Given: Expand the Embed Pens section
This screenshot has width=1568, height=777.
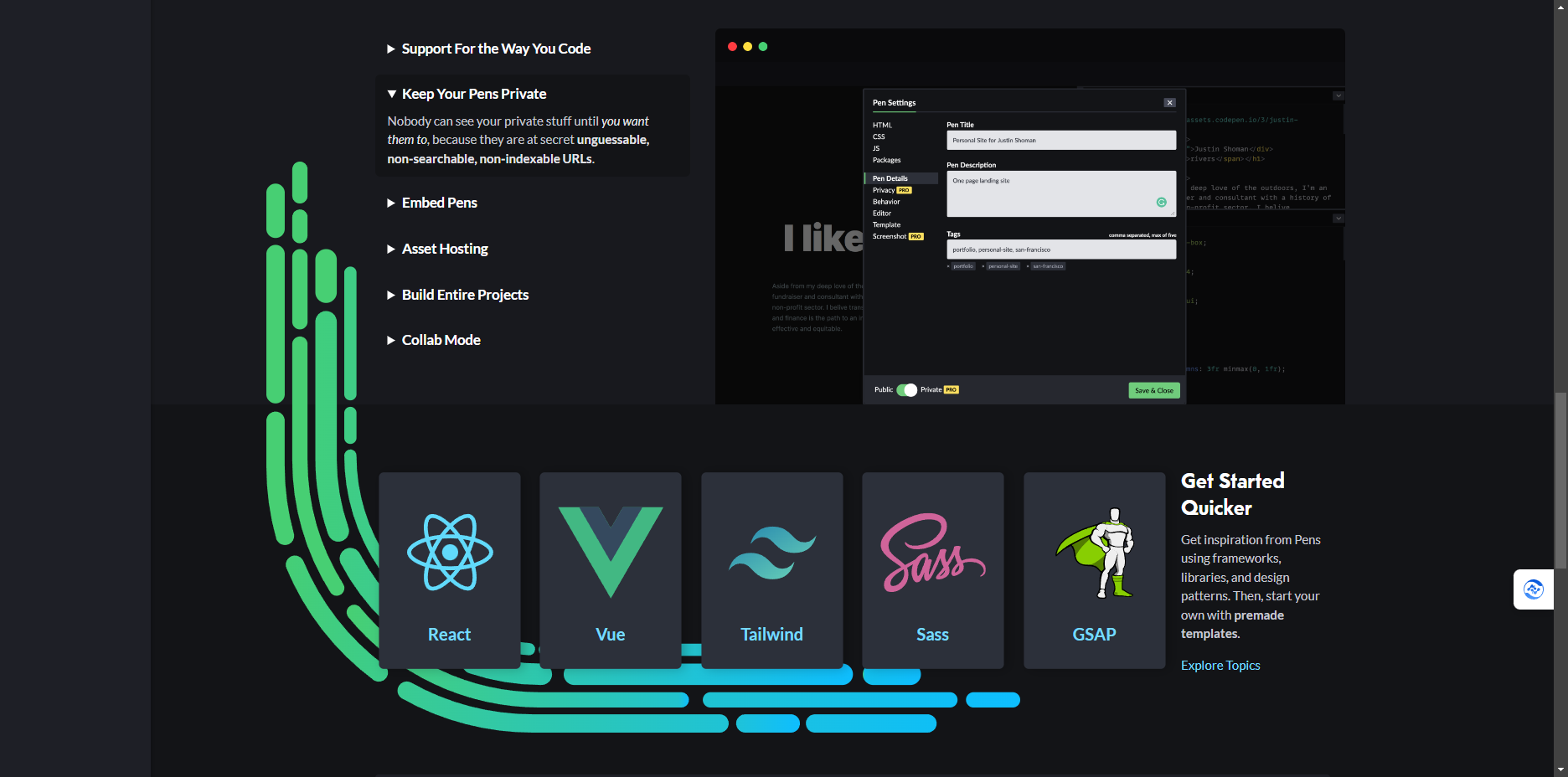Looking at the screenshot, I should pyautogui.click(x=439, y=203).
